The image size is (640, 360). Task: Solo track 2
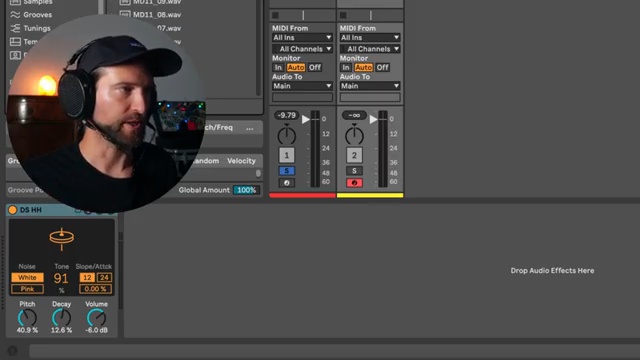pyautogui.click(x=354, y=171)
